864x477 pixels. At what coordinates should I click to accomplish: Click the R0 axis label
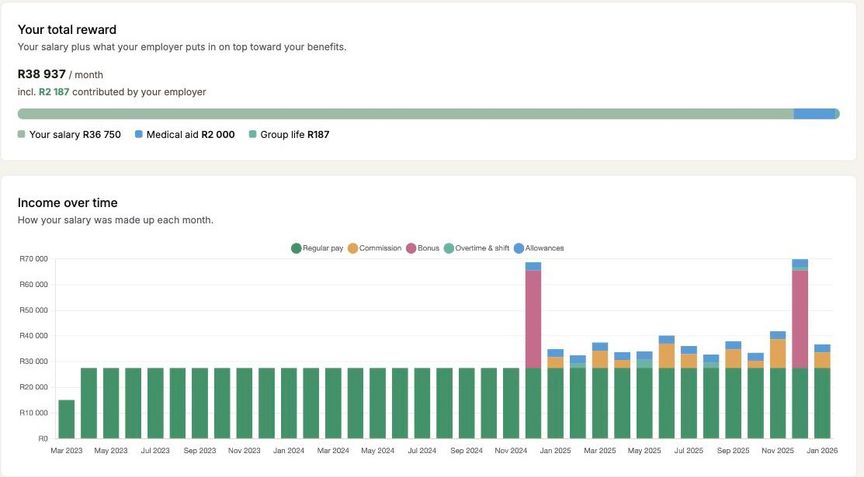click(43, 438)
